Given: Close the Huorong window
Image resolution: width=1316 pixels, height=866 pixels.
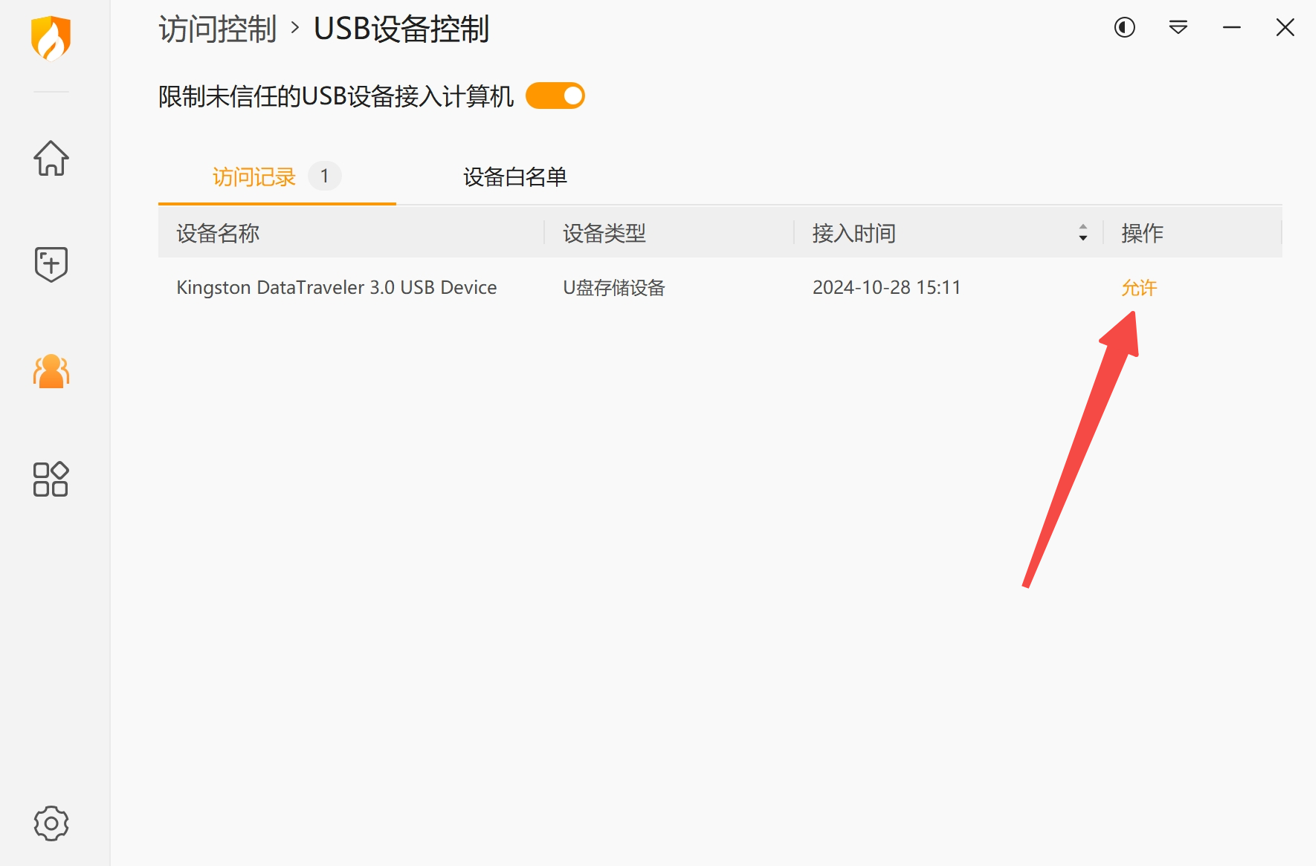Looking at the screenshot, I should [1285, 28].
